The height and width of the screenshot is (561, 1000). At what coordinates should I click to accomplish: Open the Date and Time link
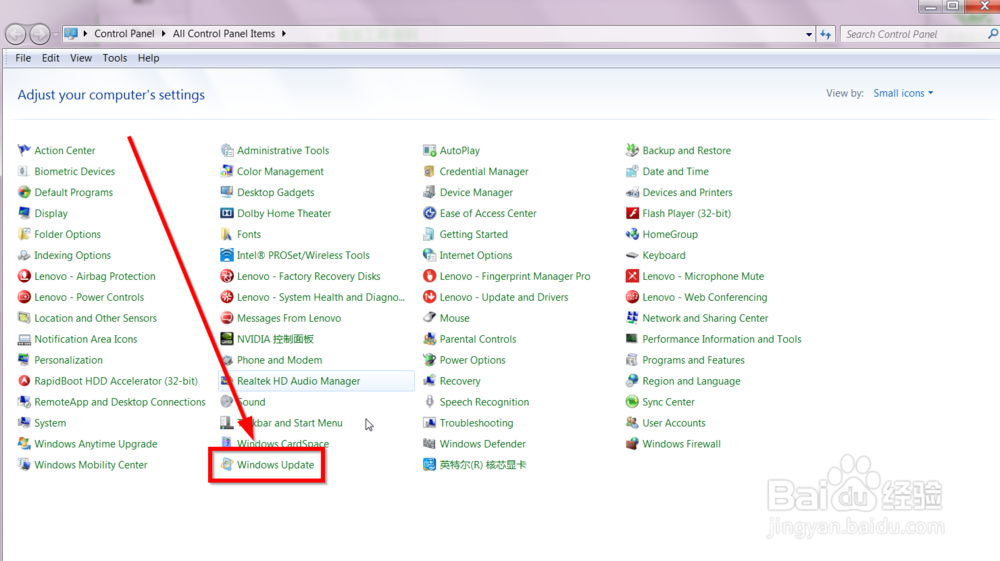click(x=675, y=171)
